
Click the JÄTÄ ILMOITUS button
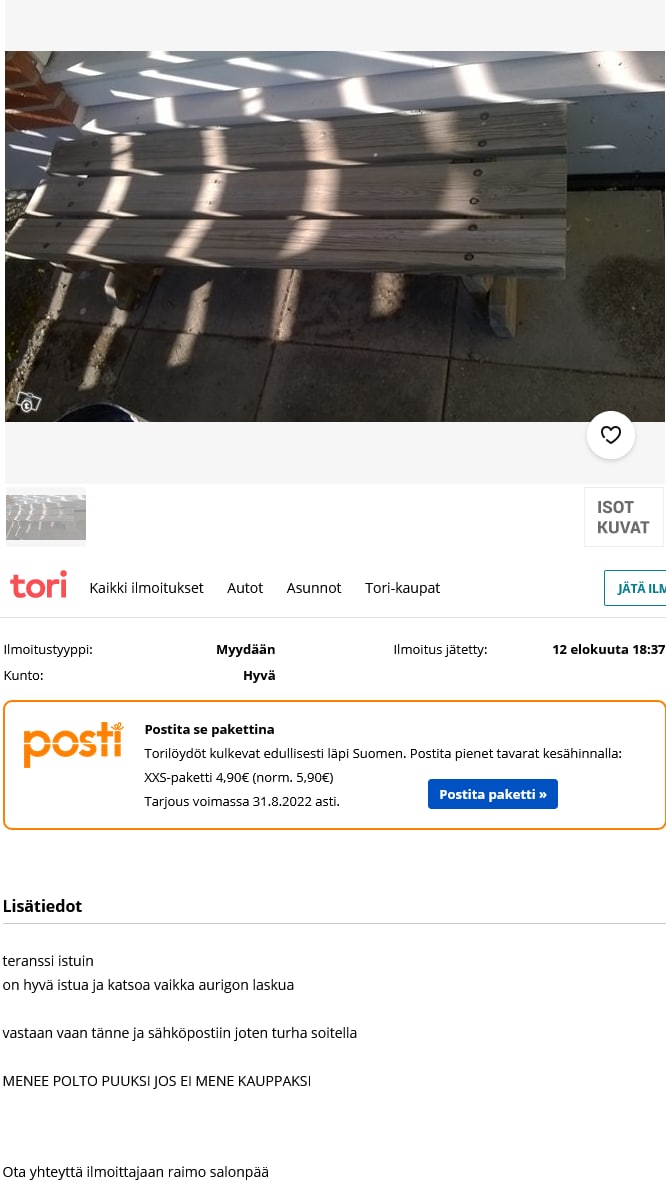[636, 588]
